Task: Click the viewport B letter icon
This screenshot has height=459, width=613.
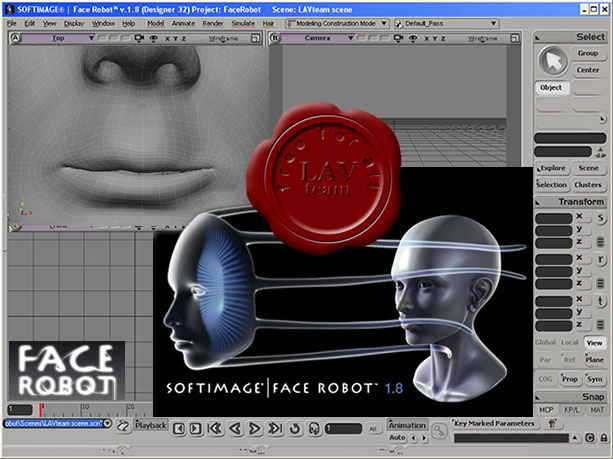Action: pyautogui.click(x=274, y=38)
